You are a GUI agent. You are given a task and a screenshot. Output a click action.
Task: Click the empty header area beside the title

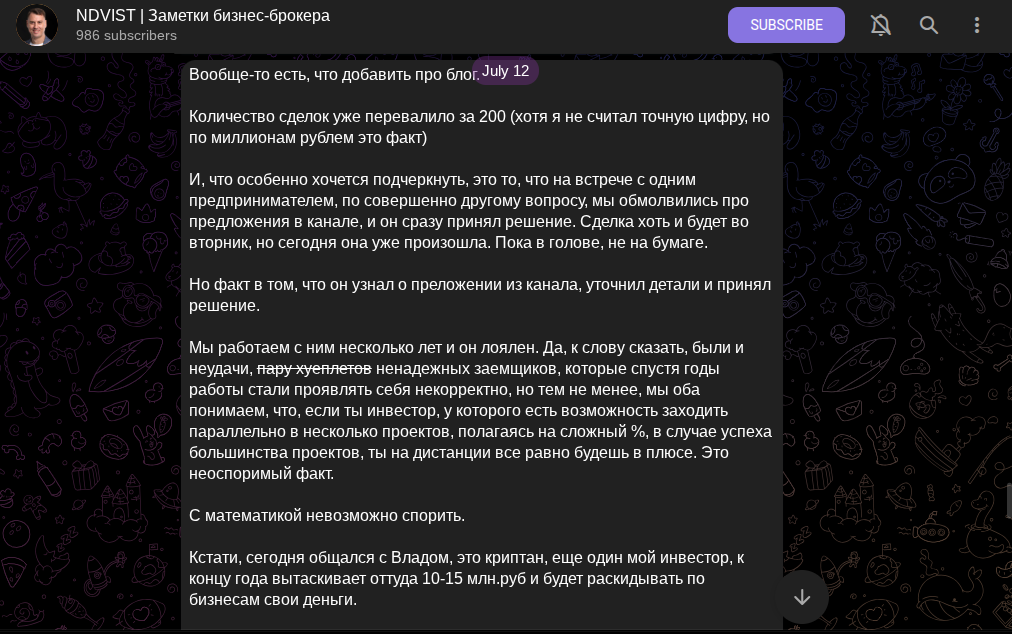coord(529,25)
